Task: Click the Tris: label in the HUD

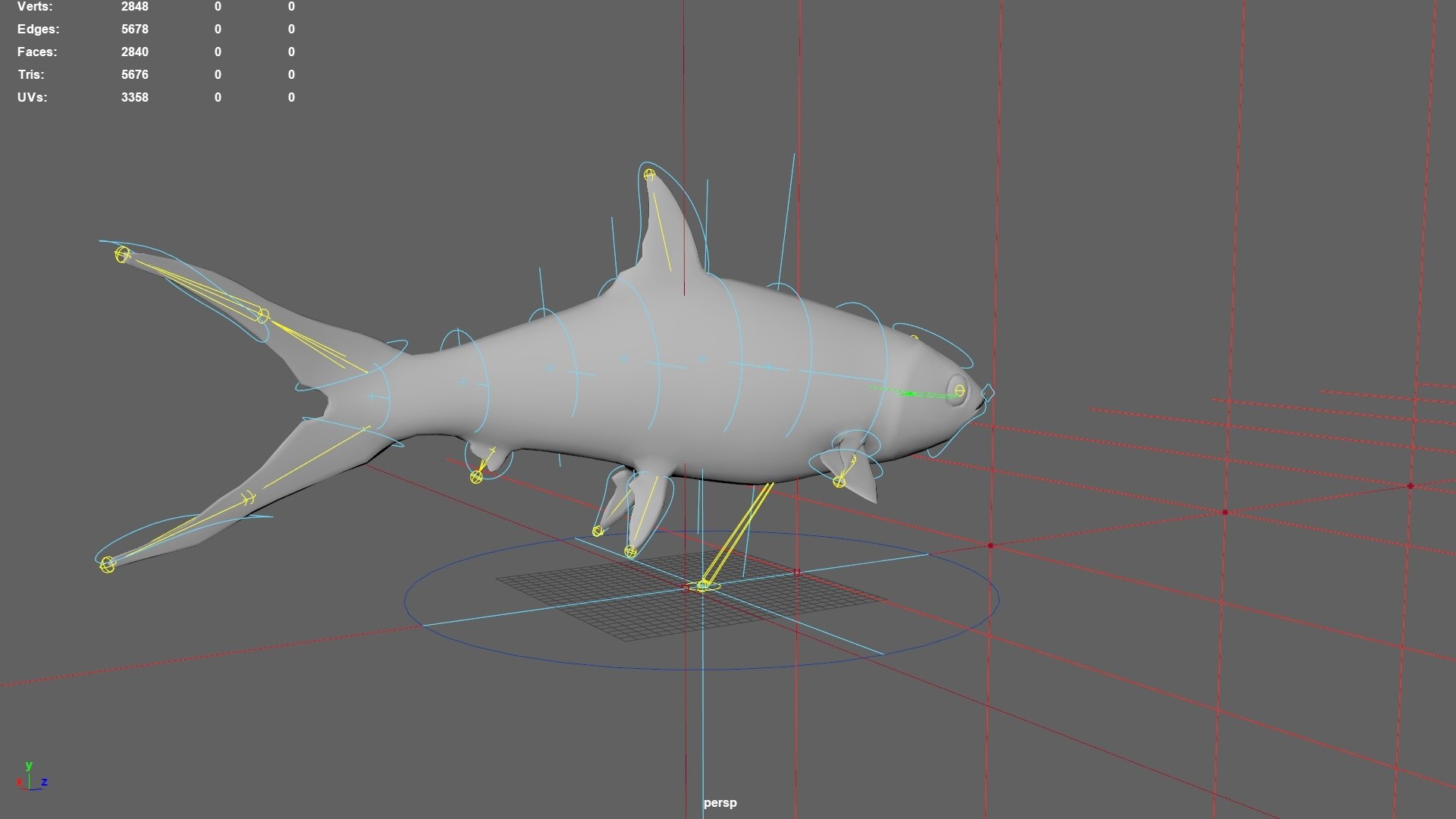Action: click(31, 74)
